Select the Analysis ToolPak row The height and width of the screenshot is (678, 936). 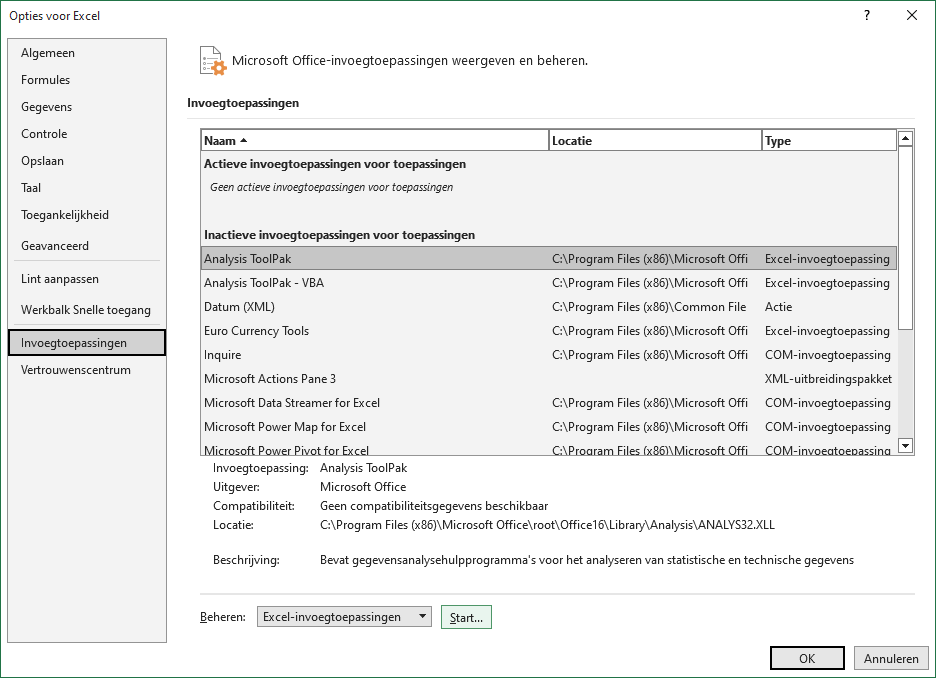point(549,258)
